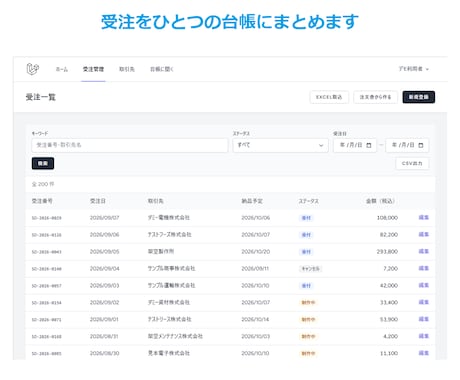
Task: Open 編集 for the 53,900 order row
Action: click(x=424, y=319)
